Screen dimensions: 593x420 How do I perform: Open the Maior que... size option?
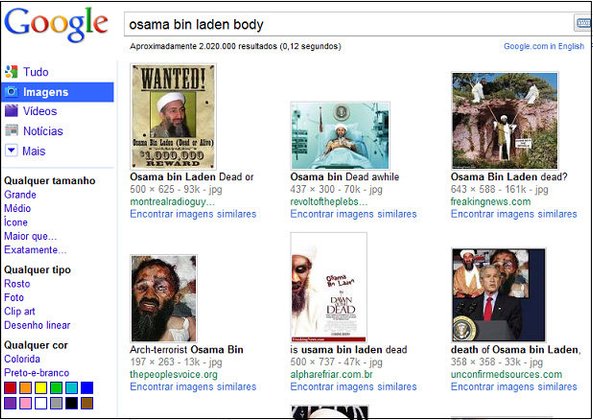pos(30,236)
